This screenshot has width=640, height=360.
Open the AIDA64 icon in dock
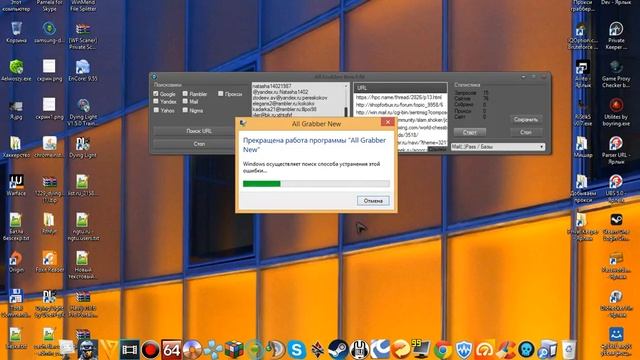(x=171, y=350)
